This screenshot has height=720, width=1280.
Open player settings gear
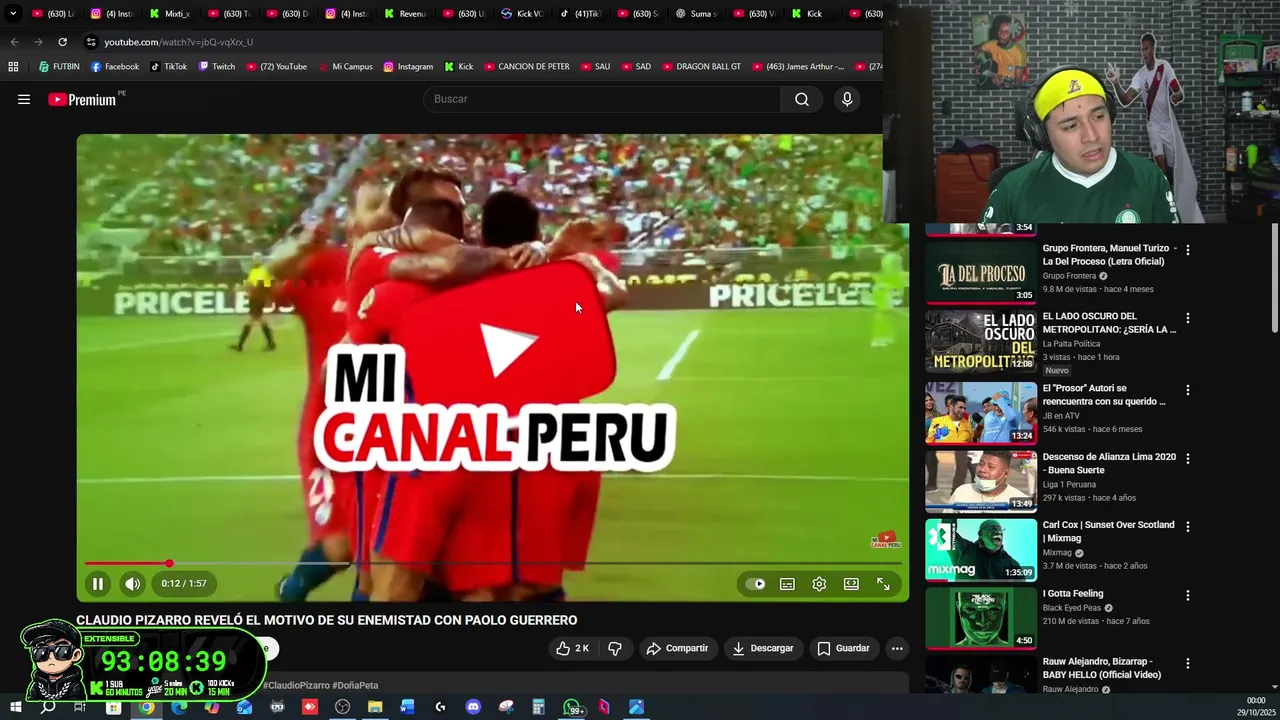[819, 584]
